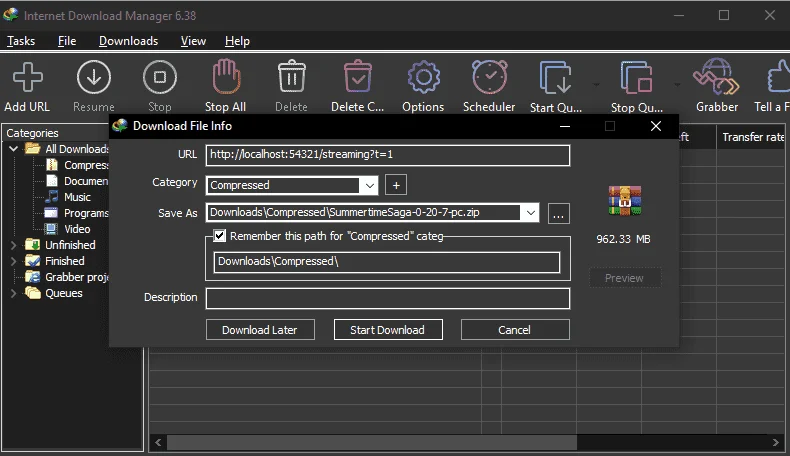The image size is (790, 456).
Task: Click the Grabber projects icon in tree
Action: click(x=32, y=277)
